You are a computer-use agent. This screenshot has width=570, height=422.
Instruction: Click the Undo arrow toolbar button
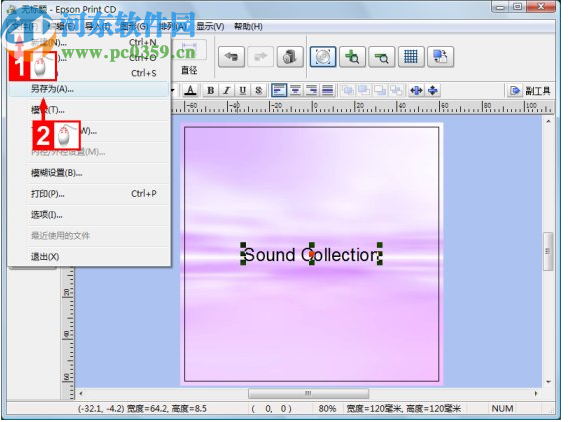tap(231, 57)
